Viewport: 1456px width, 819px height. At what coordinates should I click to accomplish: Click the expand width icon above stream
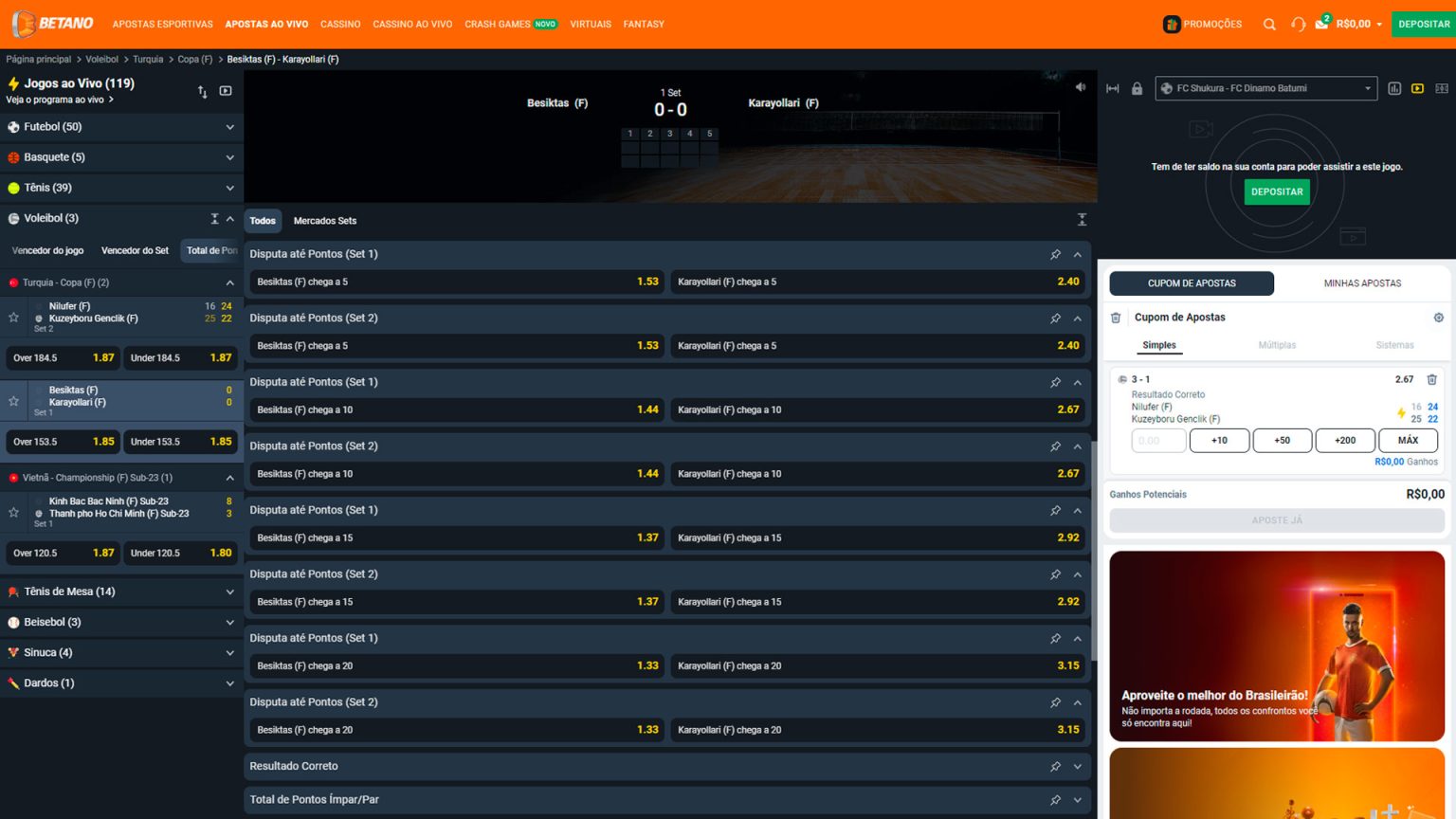[x=1113, y=88]
